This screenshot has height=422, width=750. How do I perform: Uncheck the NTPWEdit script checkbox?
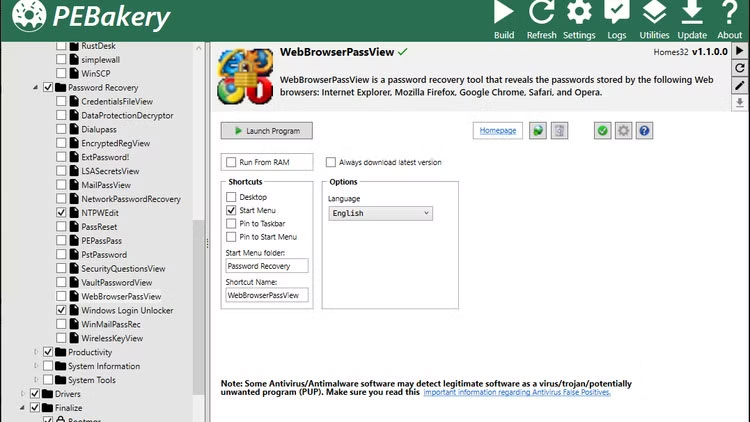pos(61,212)
